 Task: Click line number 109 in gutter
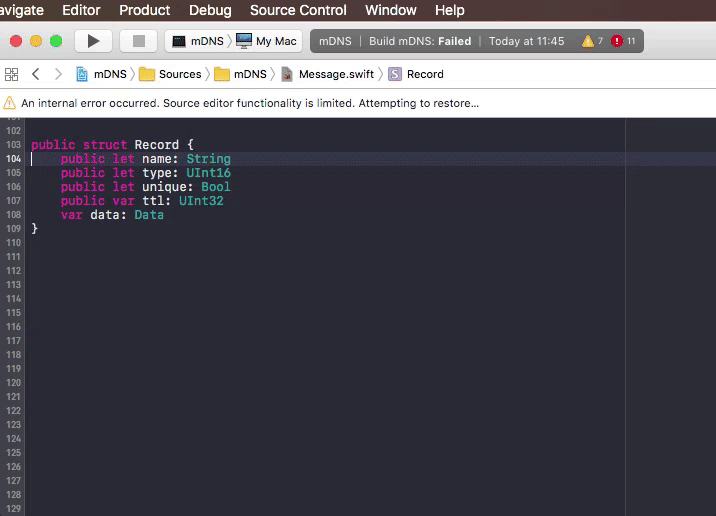(x=13, y=229)
